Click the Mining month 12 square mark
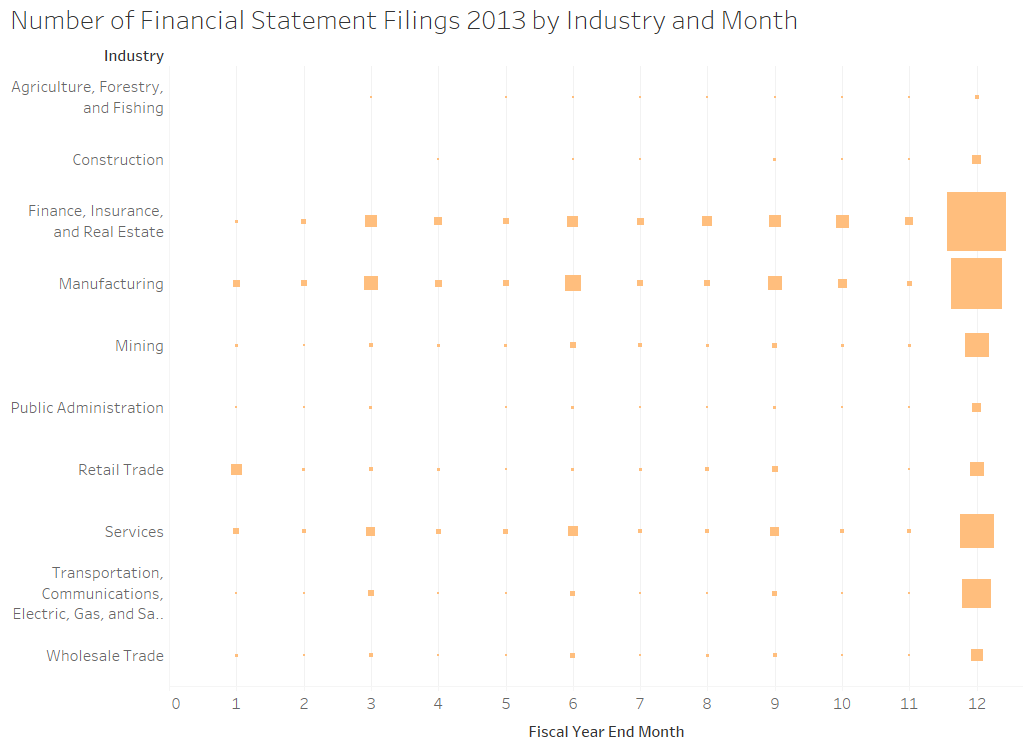1023x754 pixels. click(977, 345)
